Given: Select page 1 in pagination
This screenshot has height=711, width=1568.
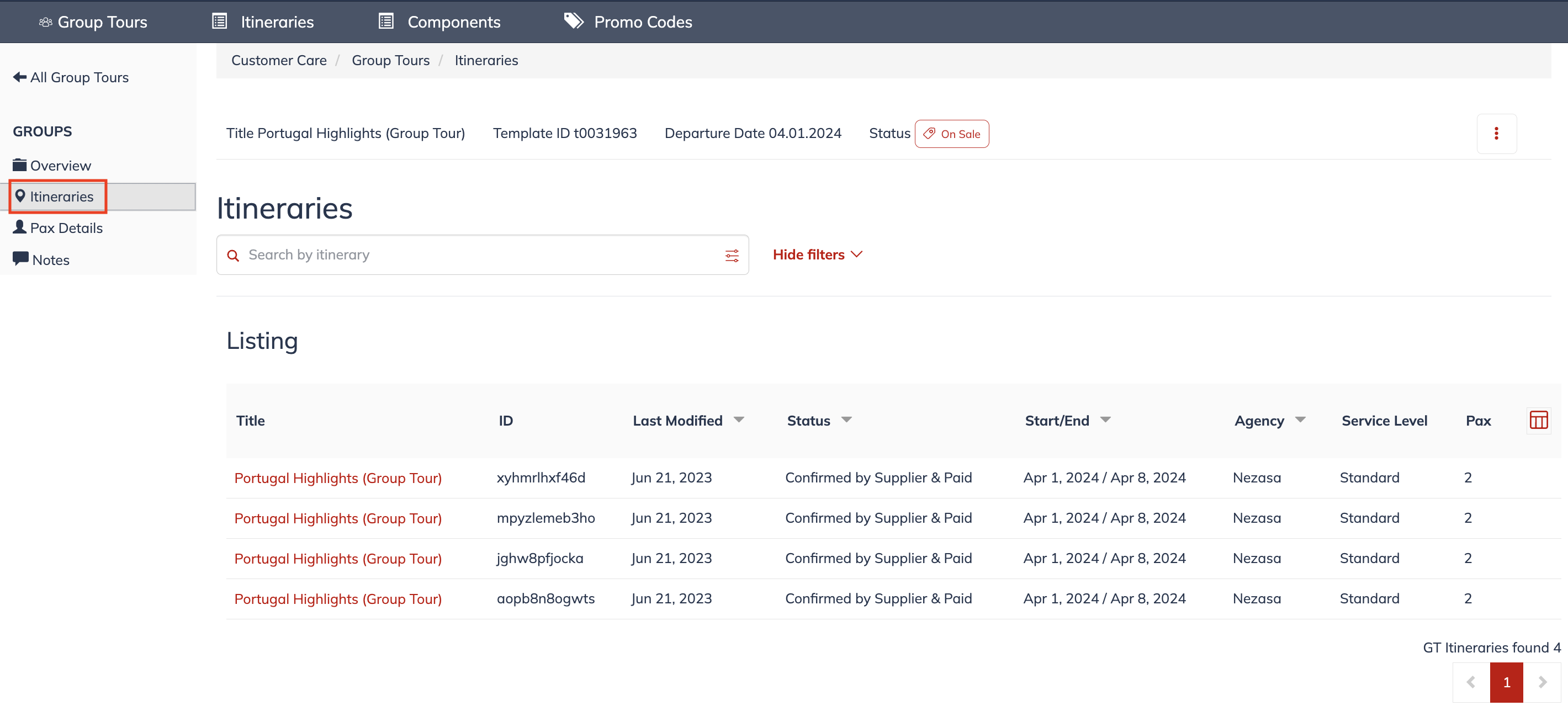Looking at the screenshot, I should 1507,682.
